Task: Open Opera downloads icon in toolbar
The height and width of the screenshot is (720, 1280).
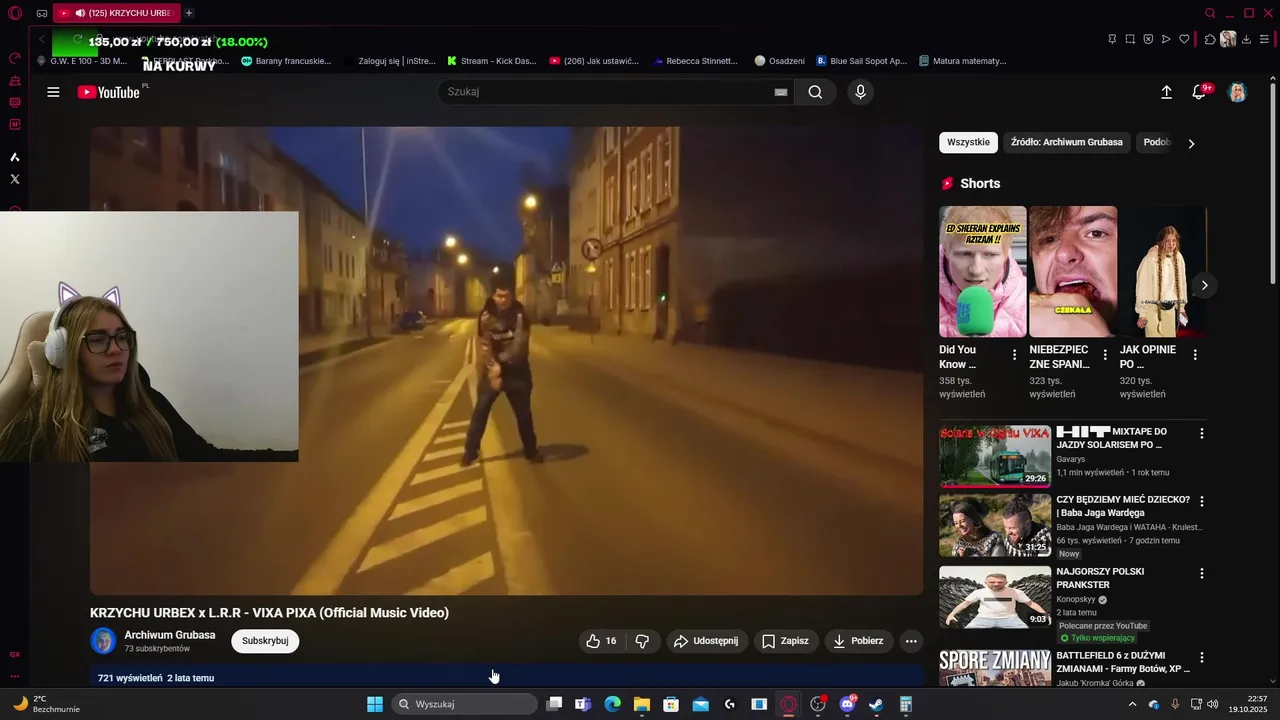Action: [x=1246, y=39]
